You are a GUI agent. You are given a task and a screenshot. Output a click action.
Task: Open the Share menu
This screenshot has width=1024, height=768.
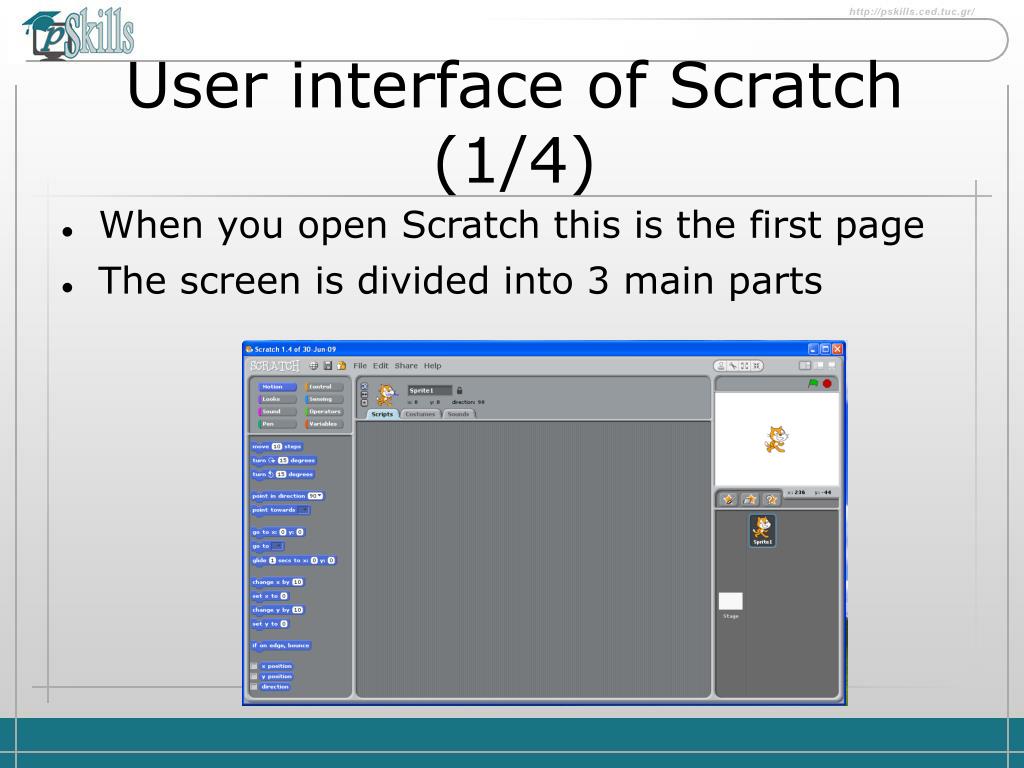pos(406,366)
